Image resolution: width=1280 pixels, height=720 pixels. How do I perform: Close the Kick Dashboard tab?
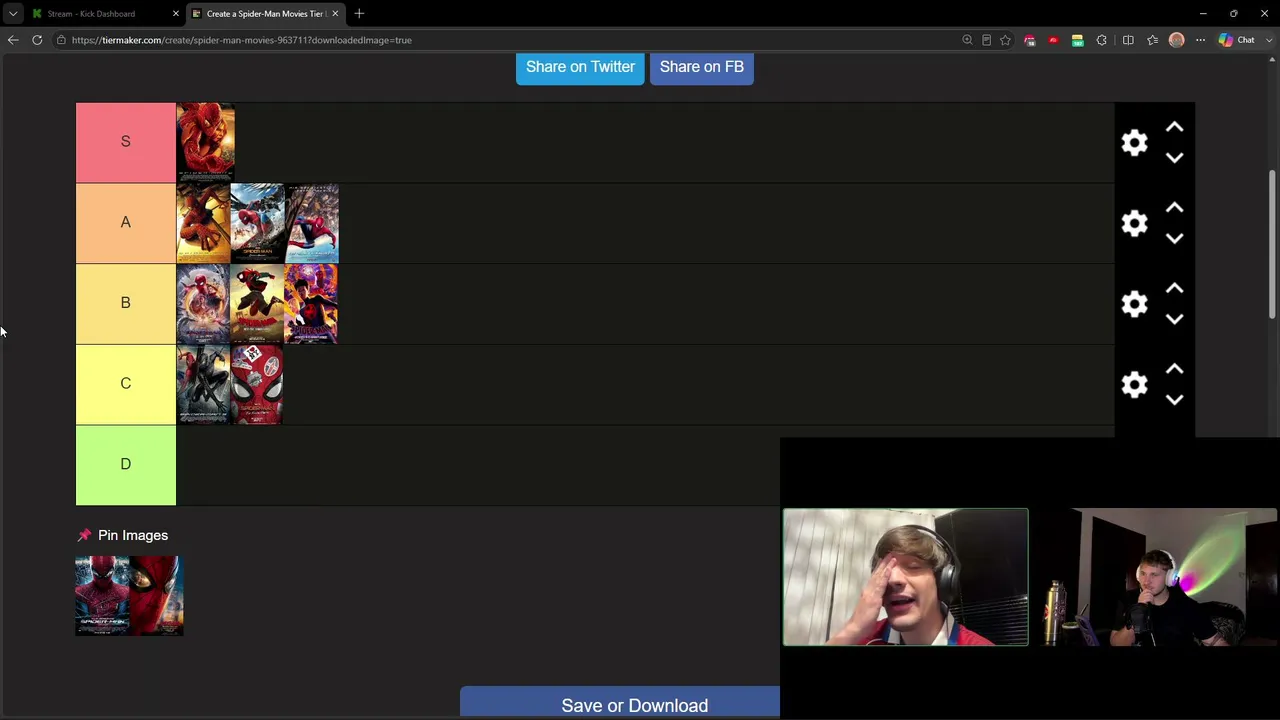tap(175, 13)
